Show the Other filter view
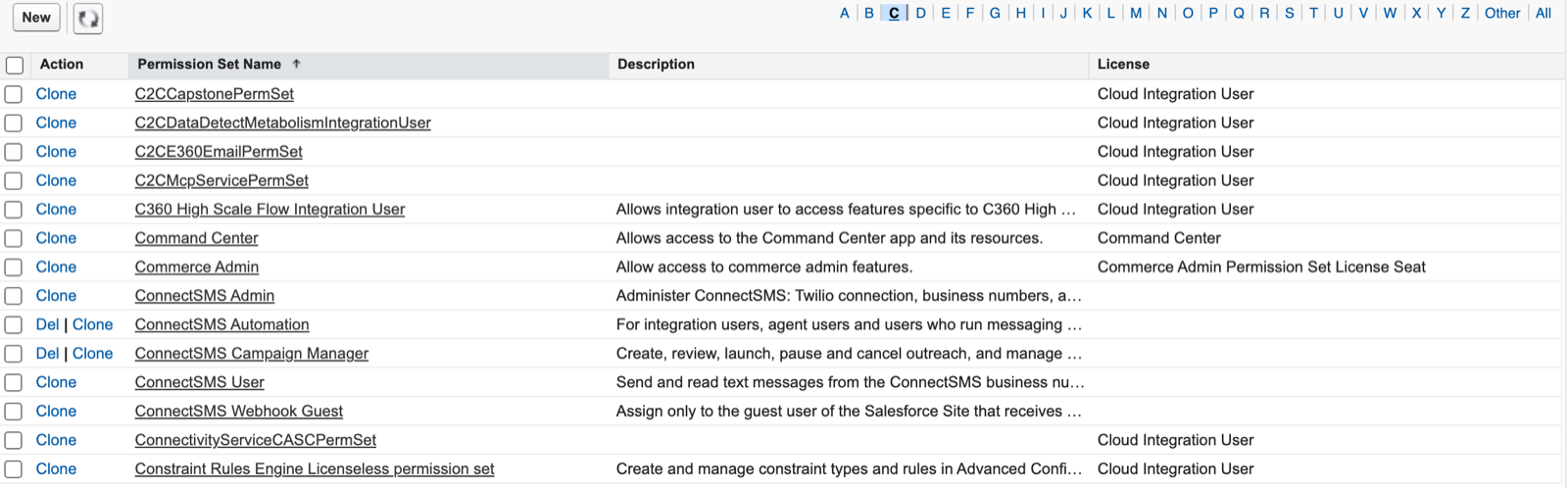The width and height of the screenshot is (1568, 488). point(1502,13)
